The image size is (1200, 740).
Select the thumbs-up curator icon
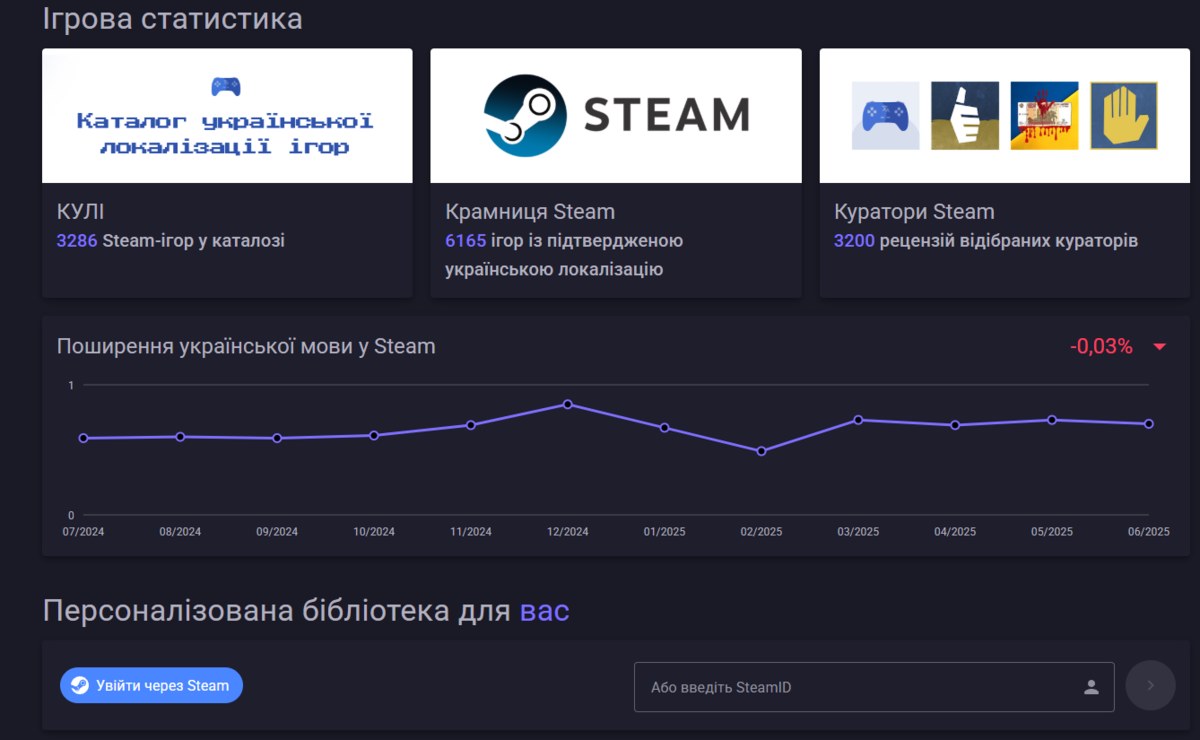point(965,116)
